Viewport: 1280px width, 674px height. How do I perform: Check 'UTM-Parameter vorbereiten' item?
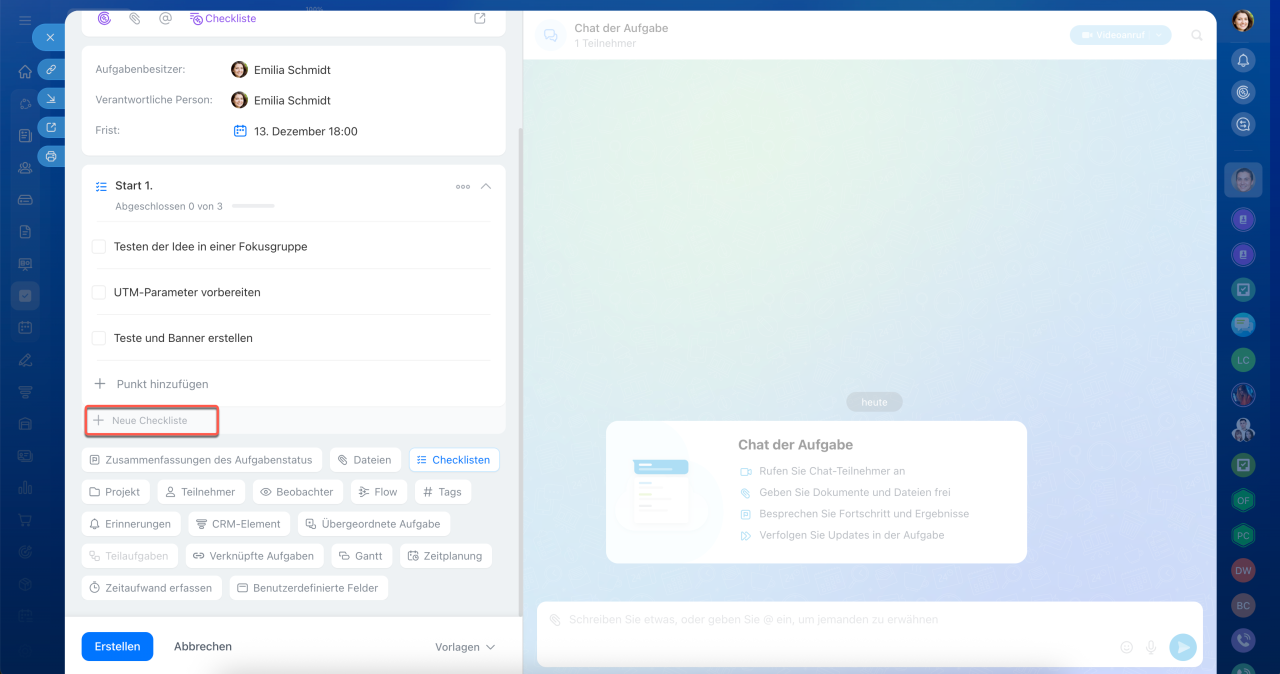tap(99, 292)
